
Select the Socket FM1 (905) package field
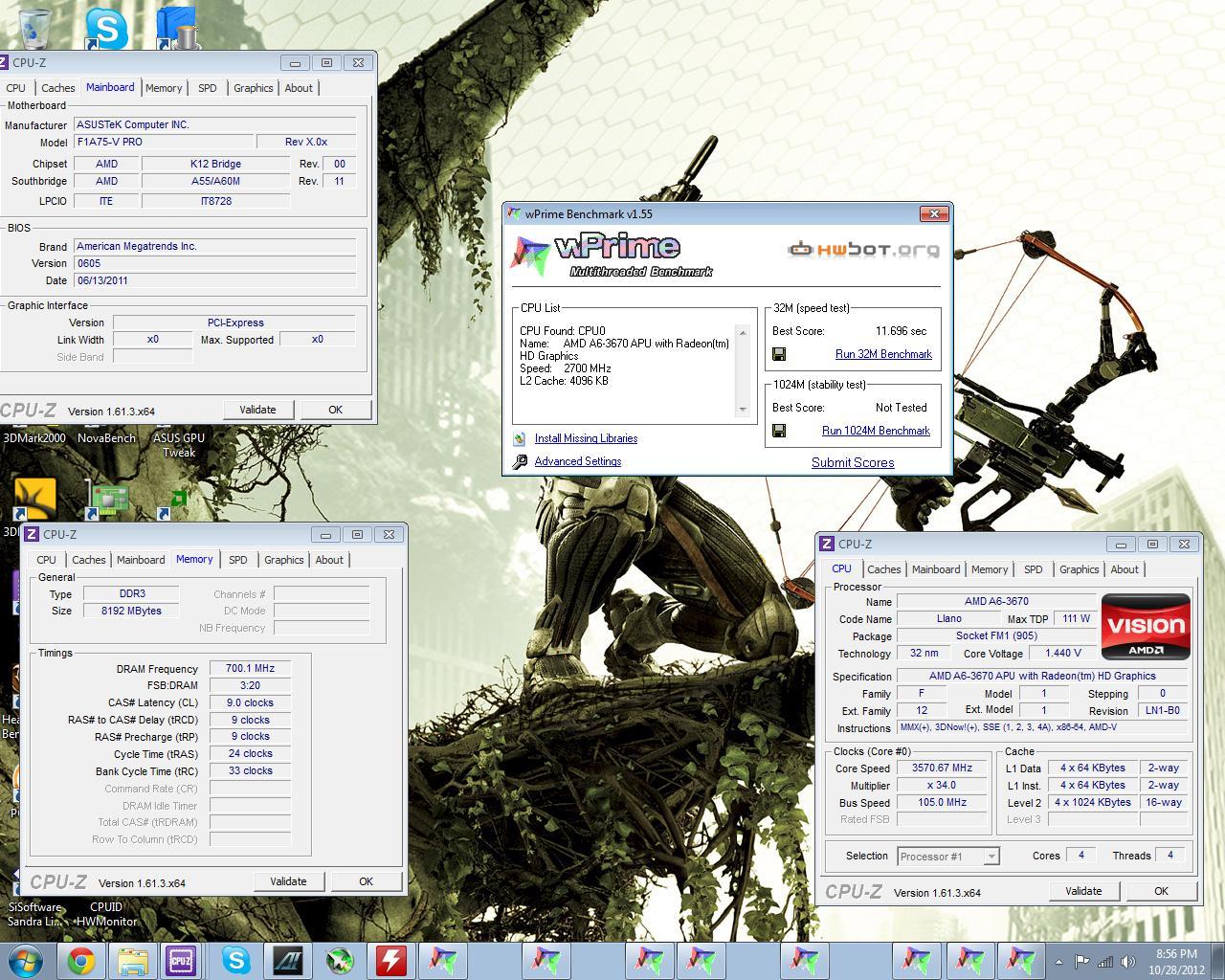click(x=996, y=636)
